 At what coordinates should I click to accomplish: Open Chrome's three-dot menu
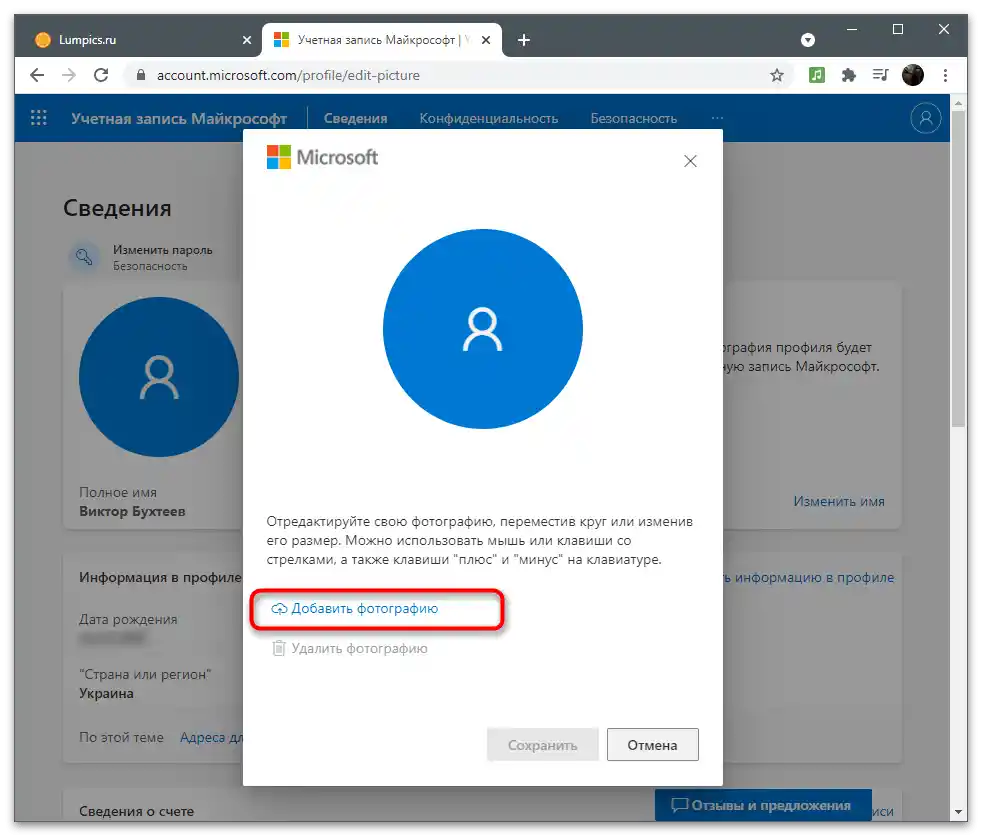(x=945, y=75)
